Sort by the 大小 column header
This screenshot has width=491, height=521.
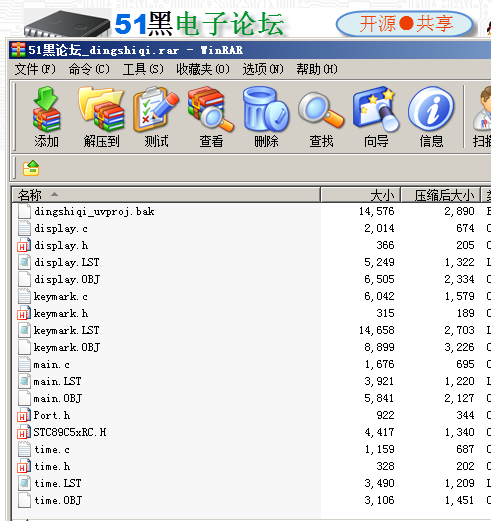point(360,195)
